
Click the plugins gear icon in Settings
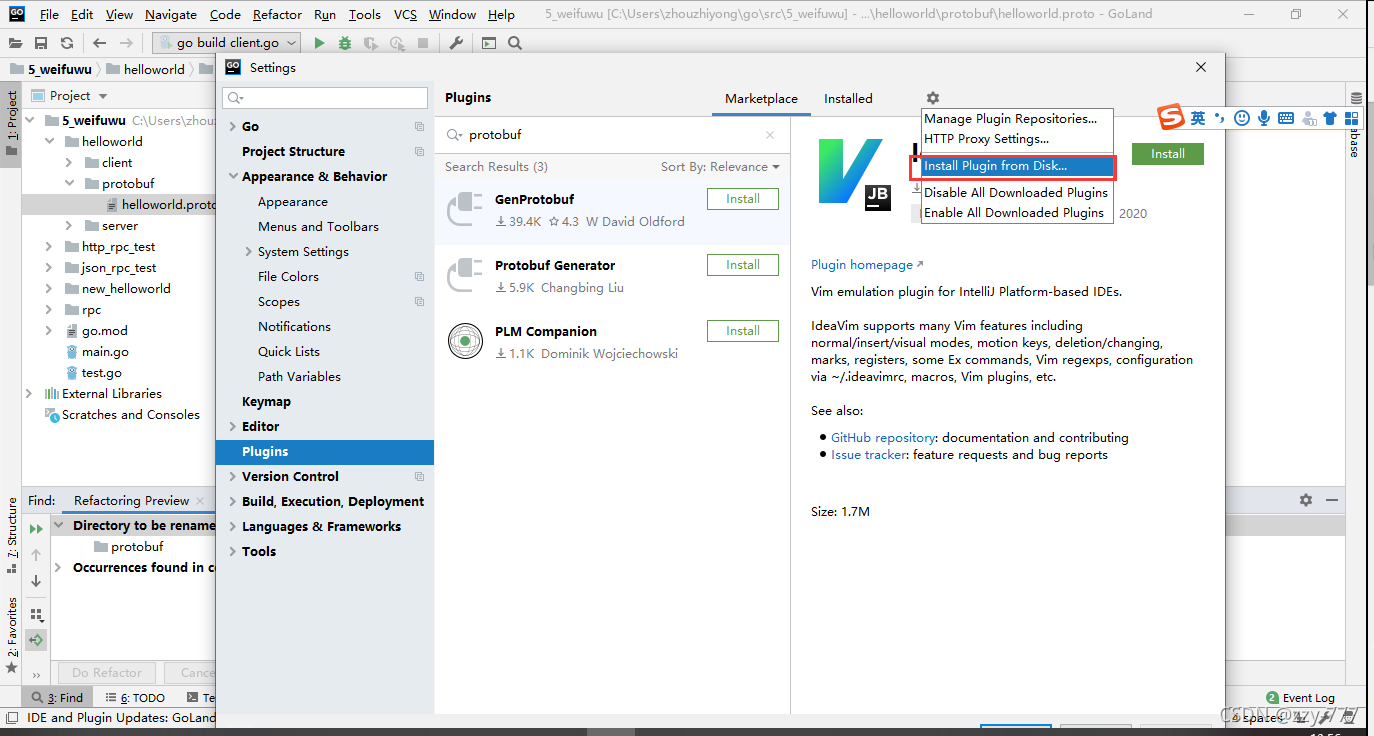933,98
